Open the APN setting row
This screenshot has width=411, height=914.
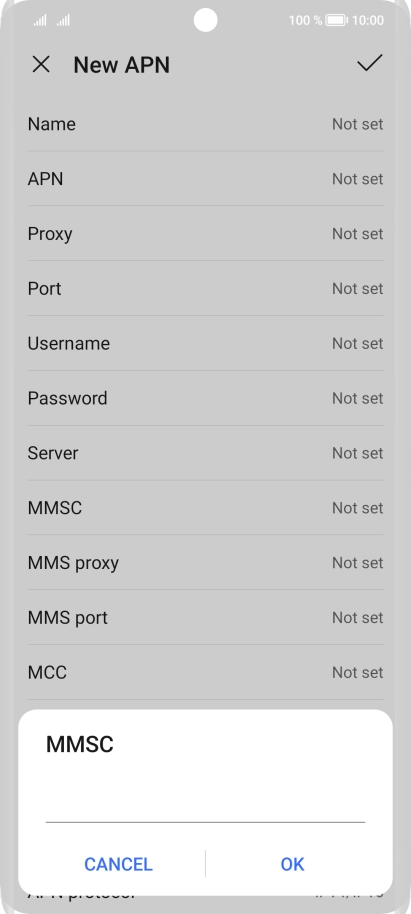[x=205, y=179]
